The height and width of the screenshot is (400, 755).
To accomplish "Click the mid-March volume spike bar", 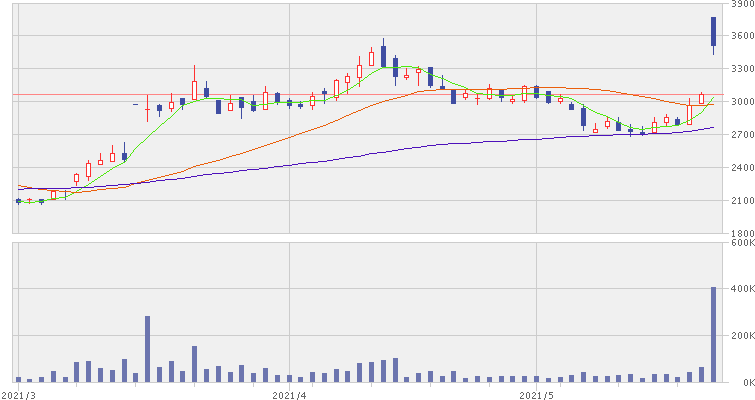I will 147,349.
